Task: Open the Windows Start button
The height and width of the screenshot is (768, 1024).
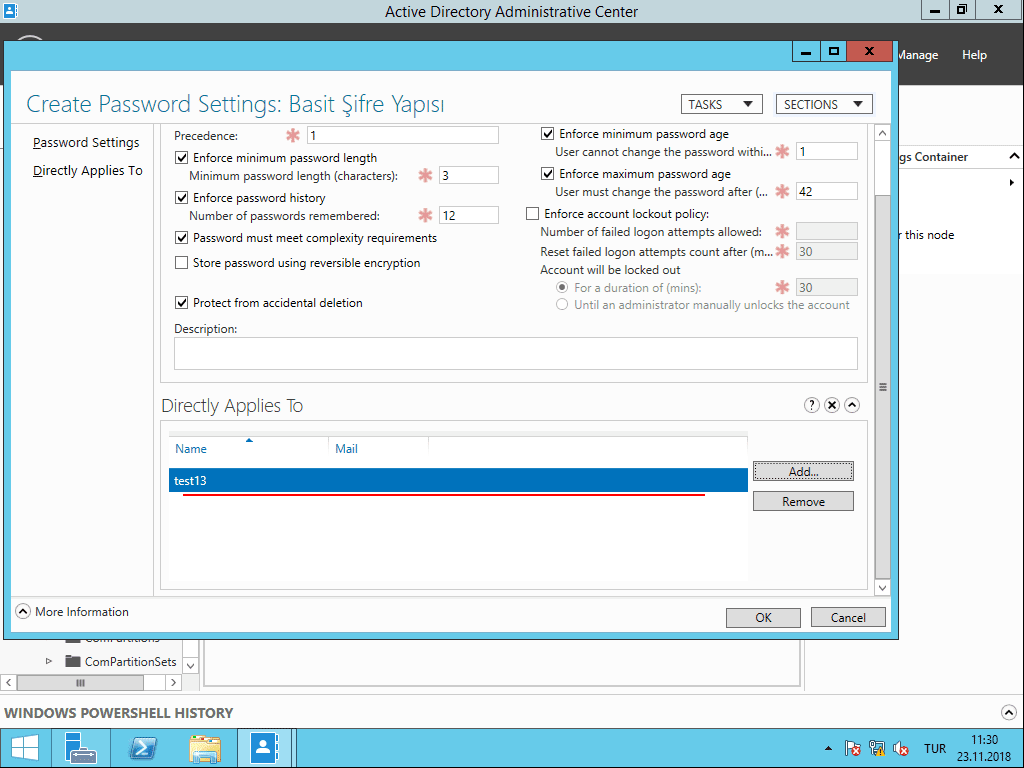Action: [x=25, y=748]
